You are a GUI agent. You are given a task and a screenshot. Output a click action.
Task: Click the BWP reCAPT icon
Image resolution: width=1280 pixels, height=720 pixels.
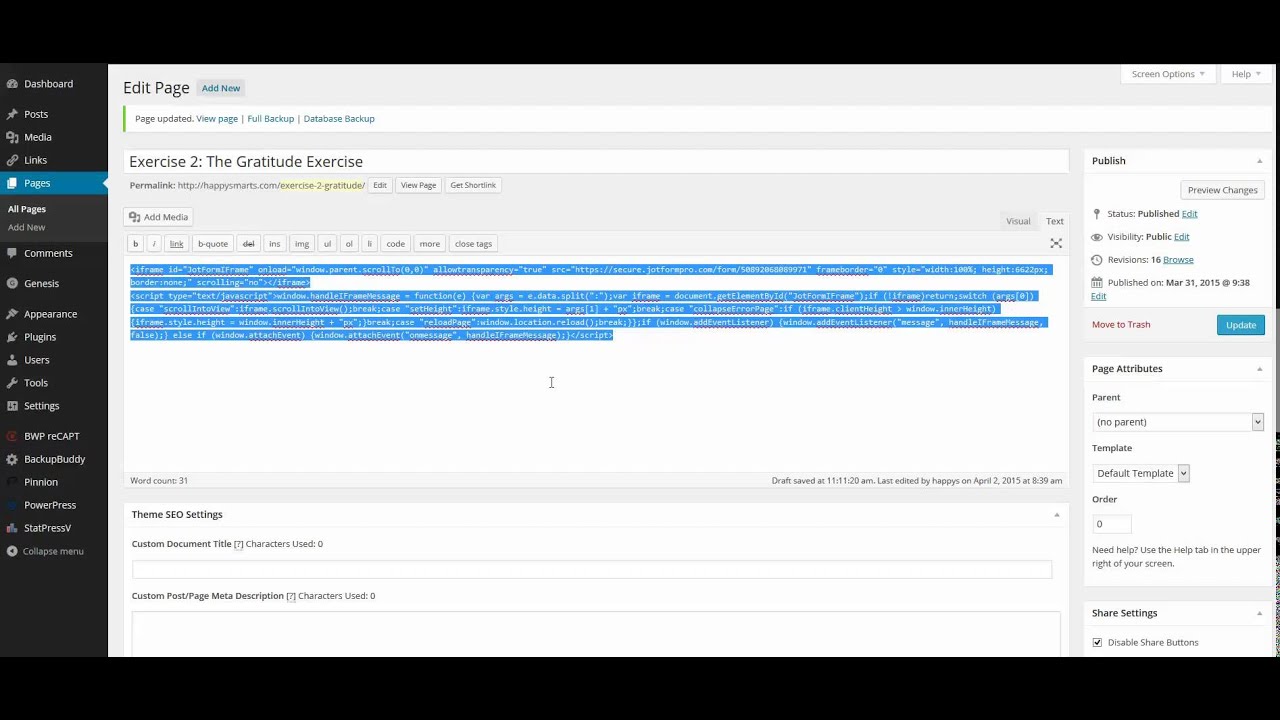click(x=12, y=436)
